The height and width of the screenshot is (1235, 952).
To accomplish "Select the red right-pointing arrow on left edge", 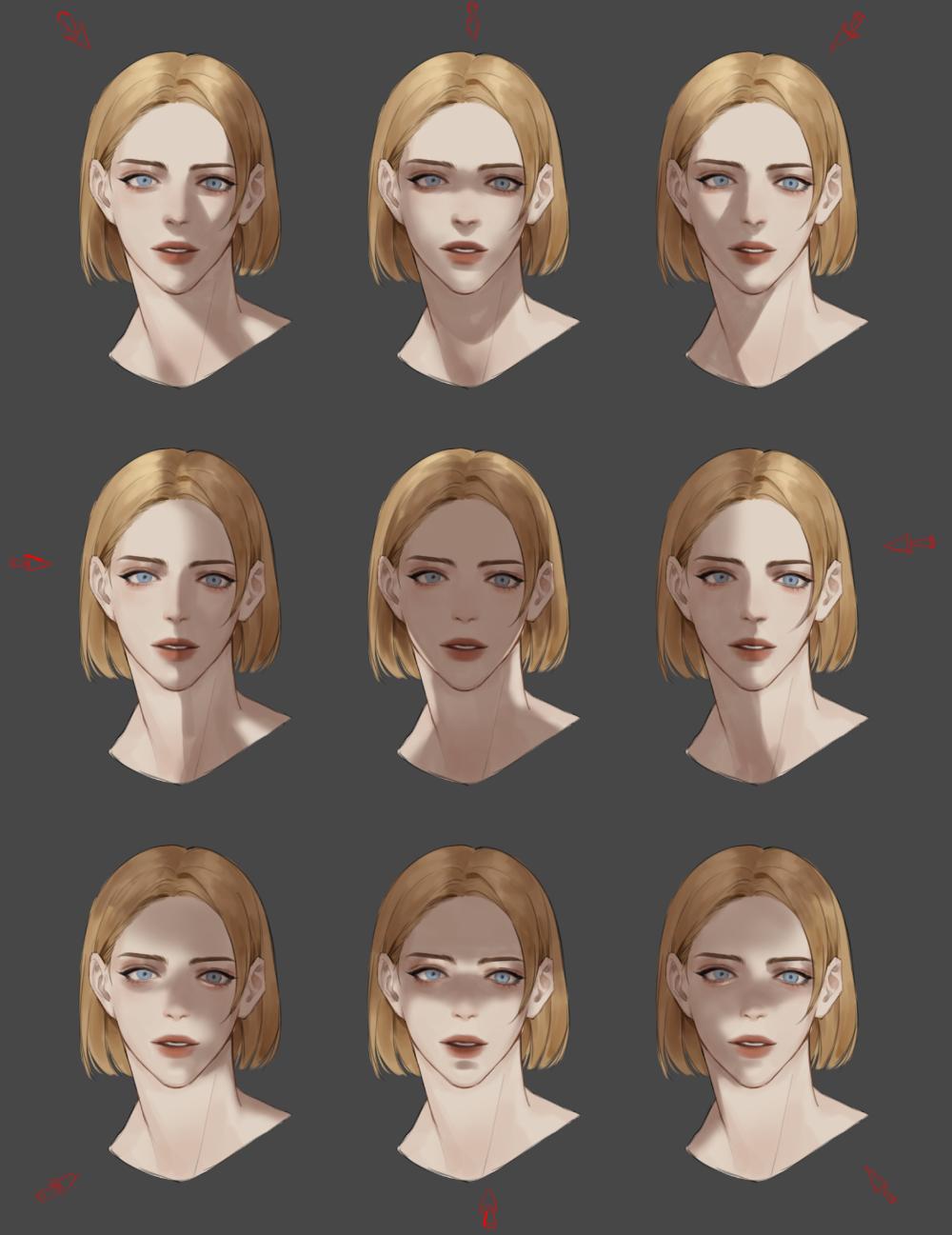I will tap(30, 562).
